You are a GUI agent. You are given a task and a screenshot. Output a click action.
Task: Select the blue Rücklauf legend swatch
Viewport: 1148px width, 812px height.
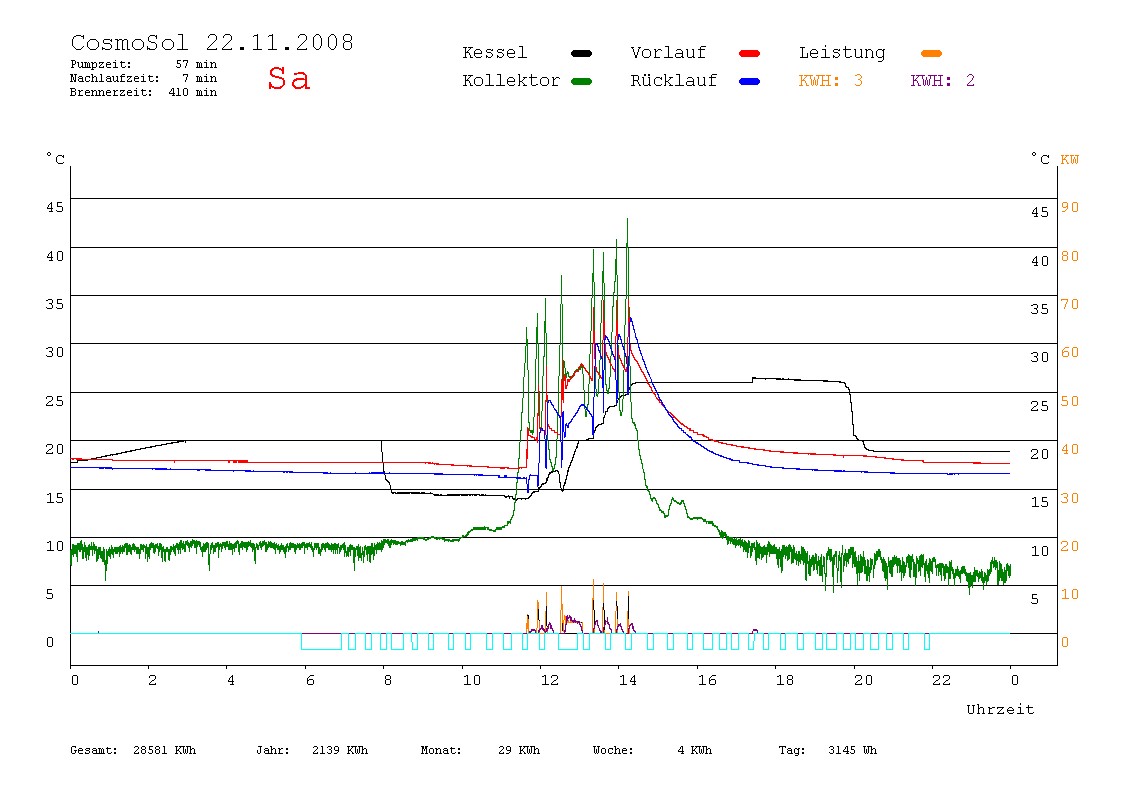tap(750, 81)
